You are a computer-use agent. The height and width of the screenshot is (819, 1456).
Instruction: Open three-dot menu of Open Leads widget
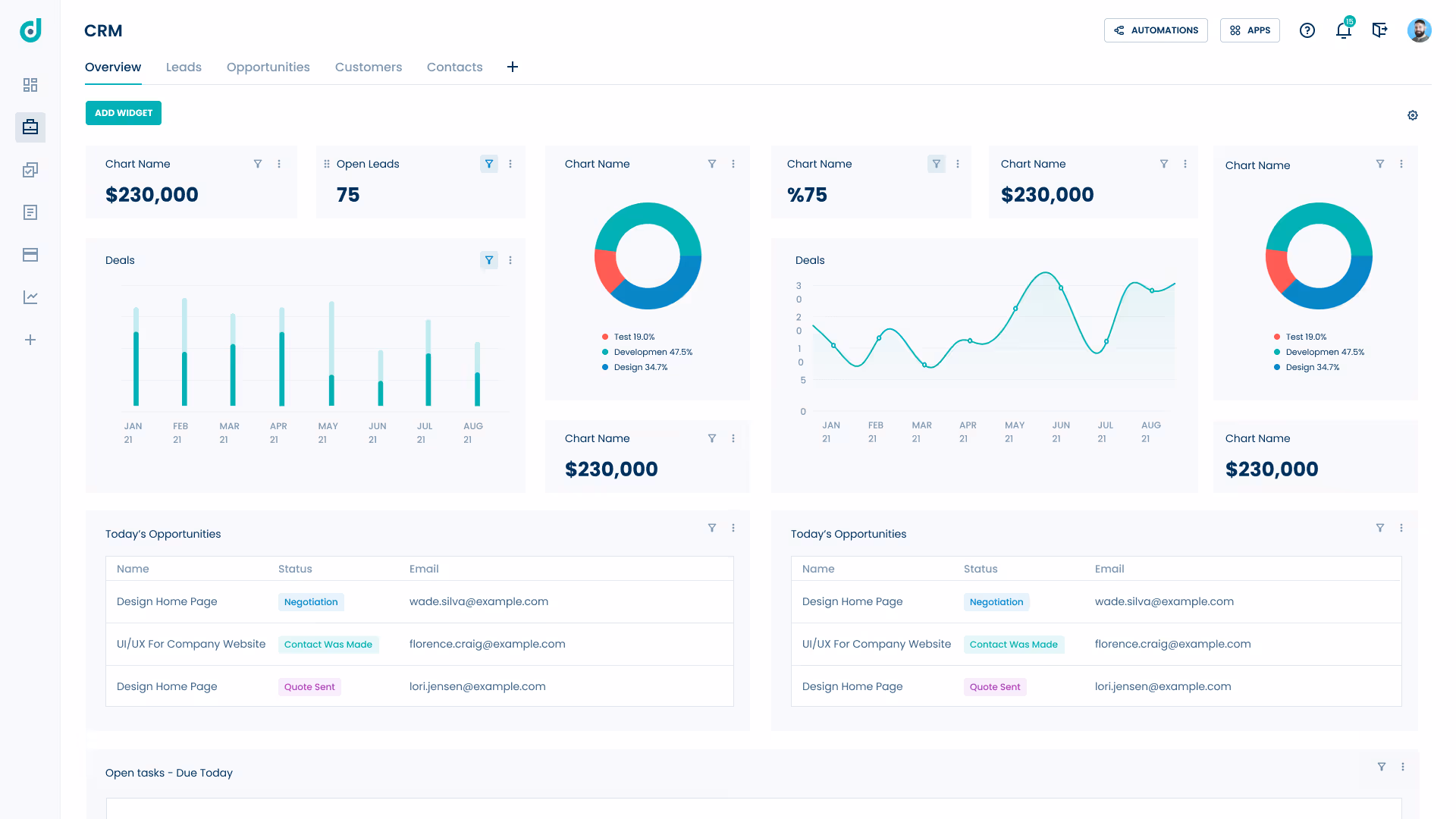[x=510, y=164]
